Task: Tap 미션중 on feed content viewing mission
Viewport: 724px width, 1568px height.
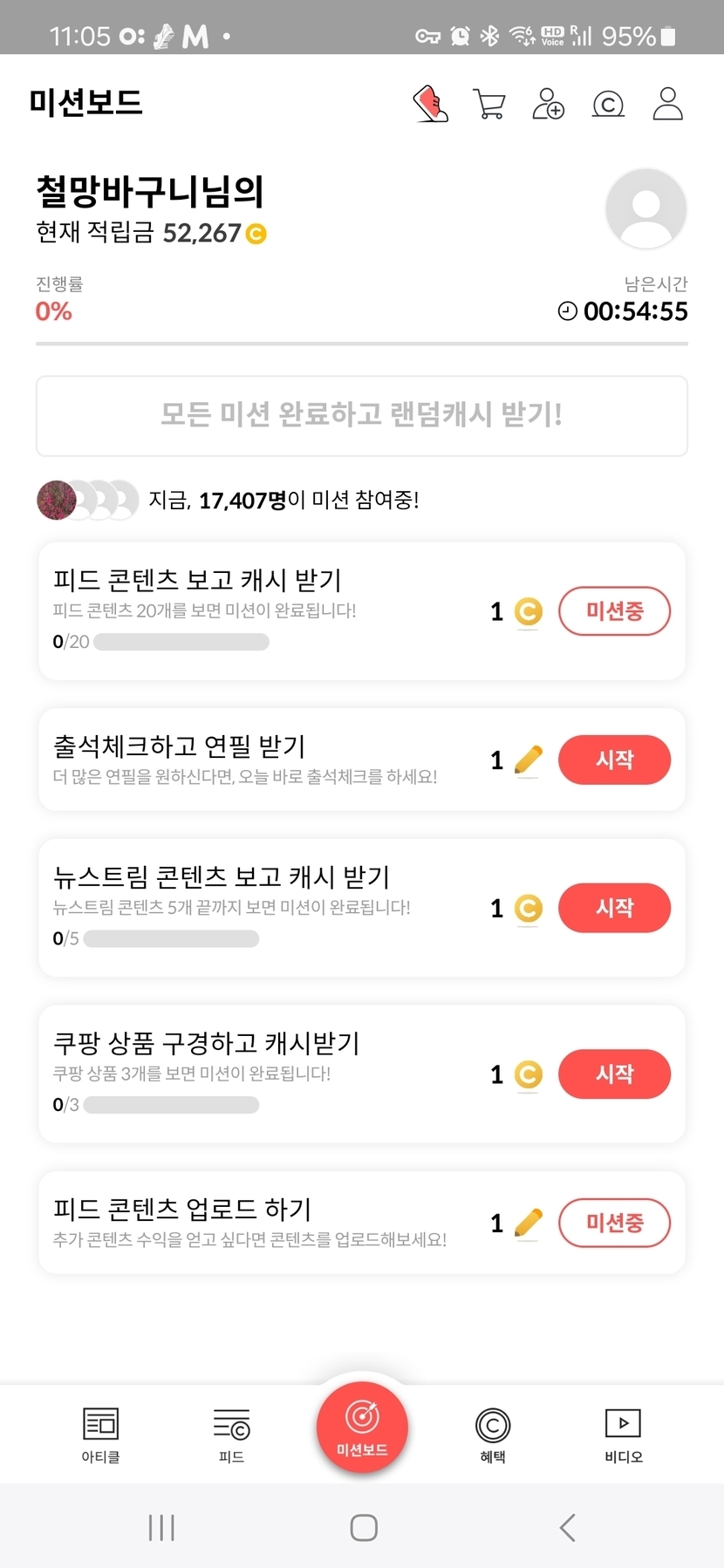Action: 614,611
